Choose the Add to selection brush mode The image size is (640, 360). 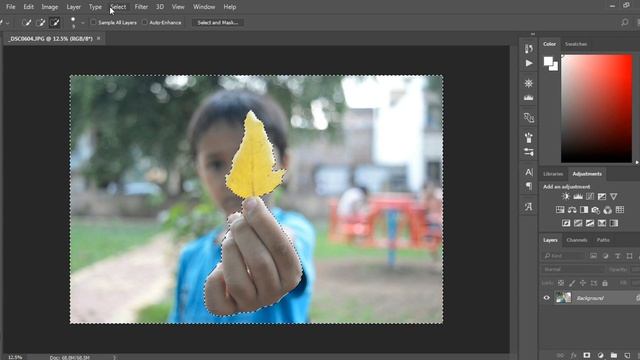point(40,22)
